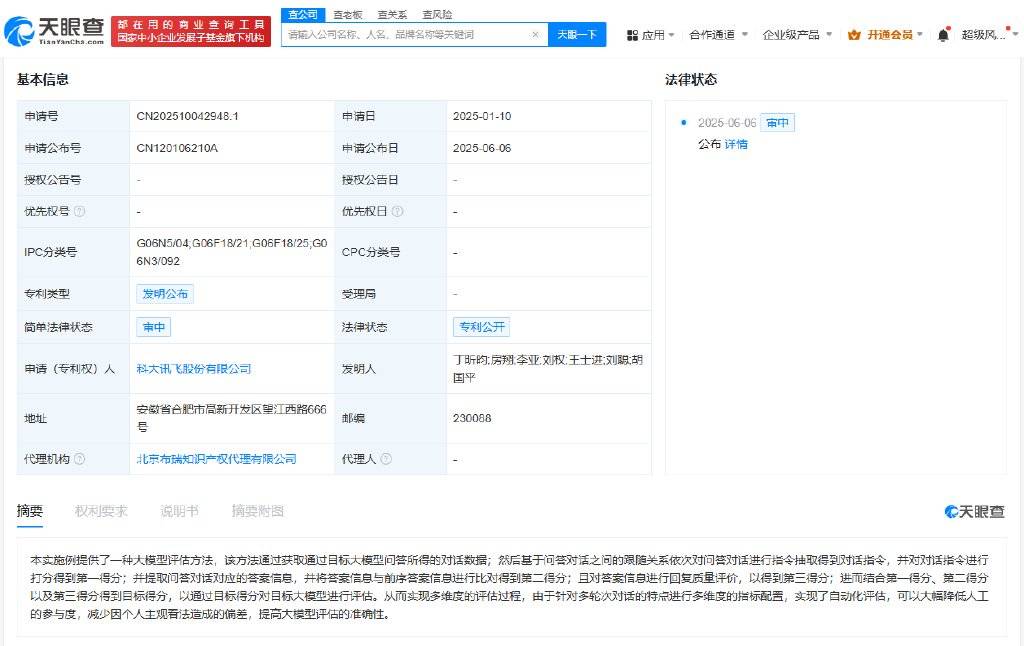Click the 基本信息 section heading

[42, 80]
